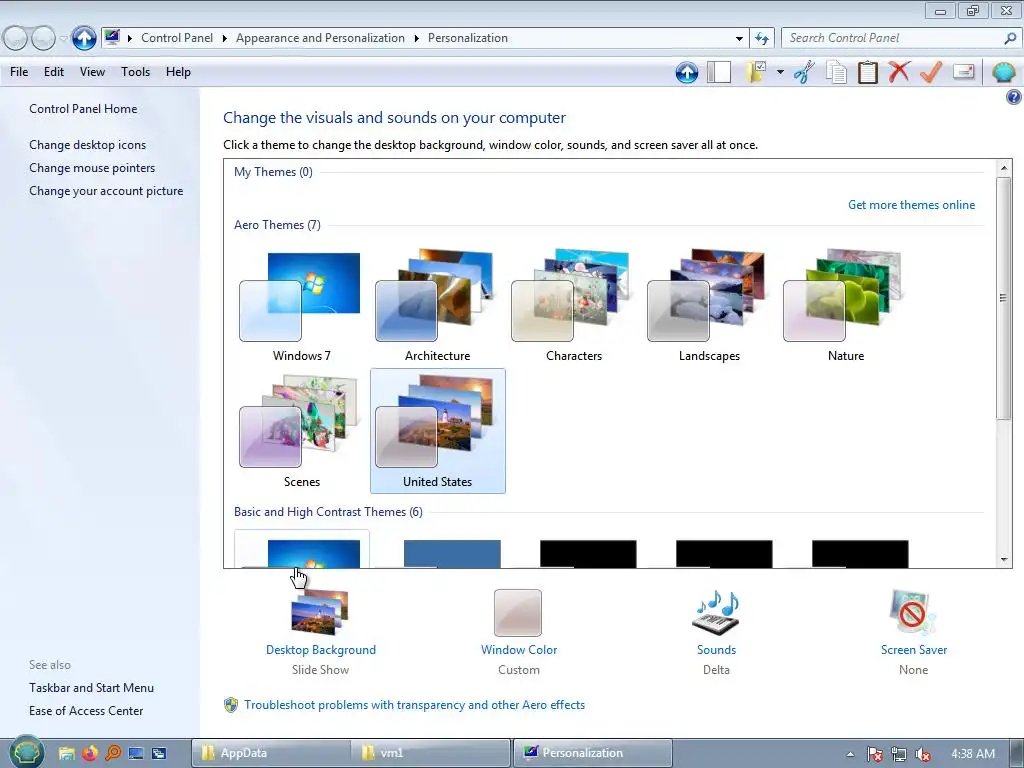Click the Up arrow beside address bar
The image size is (1024, 768).
point(84,38)
